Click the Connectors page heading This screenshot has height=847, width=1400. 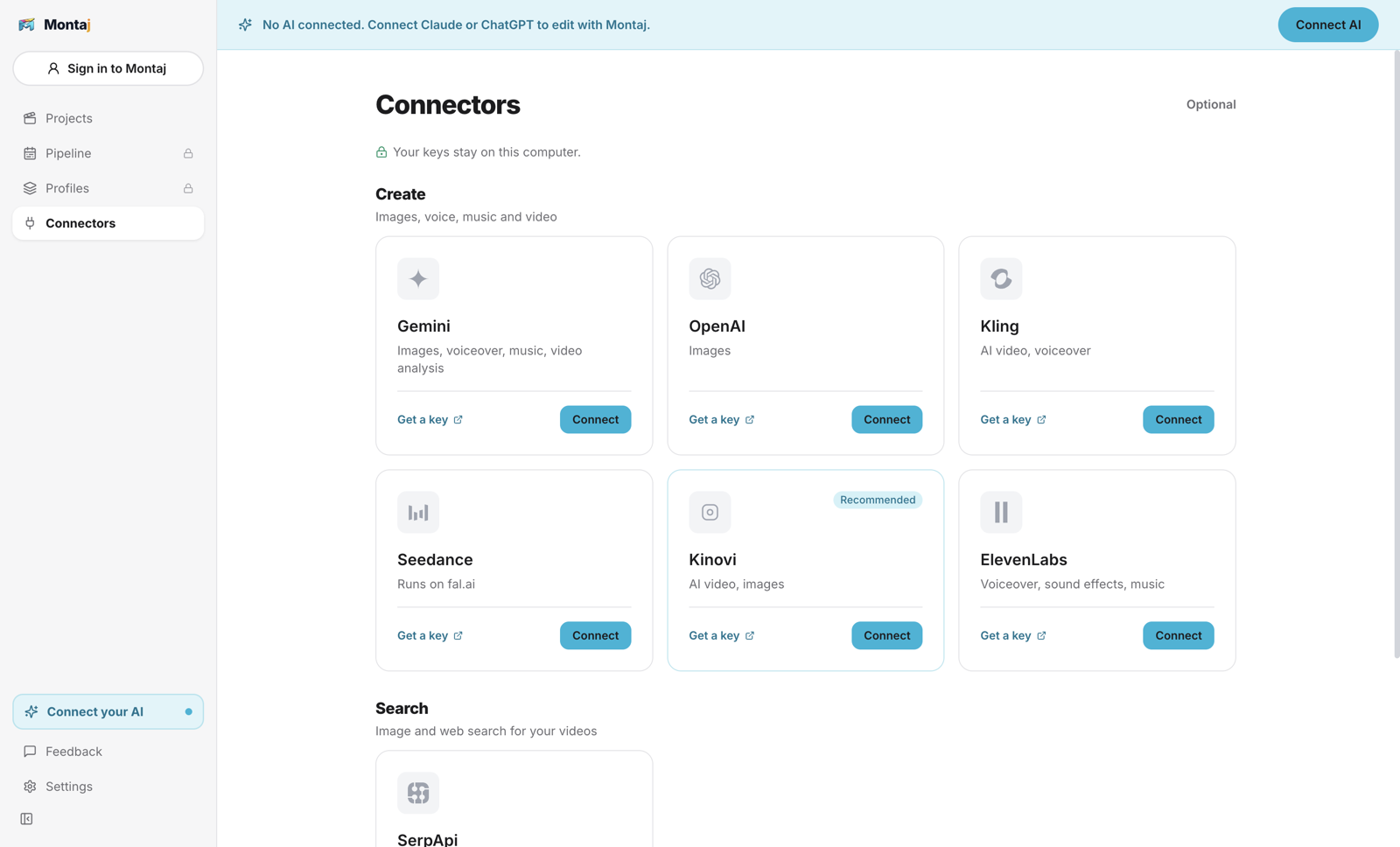pyautogui.click(x=448, y=105)
